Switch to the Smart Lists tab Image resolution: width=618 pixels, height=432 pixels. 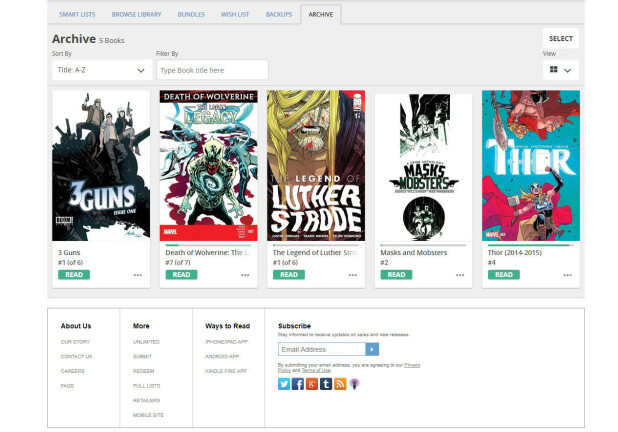tap(77, 15)
